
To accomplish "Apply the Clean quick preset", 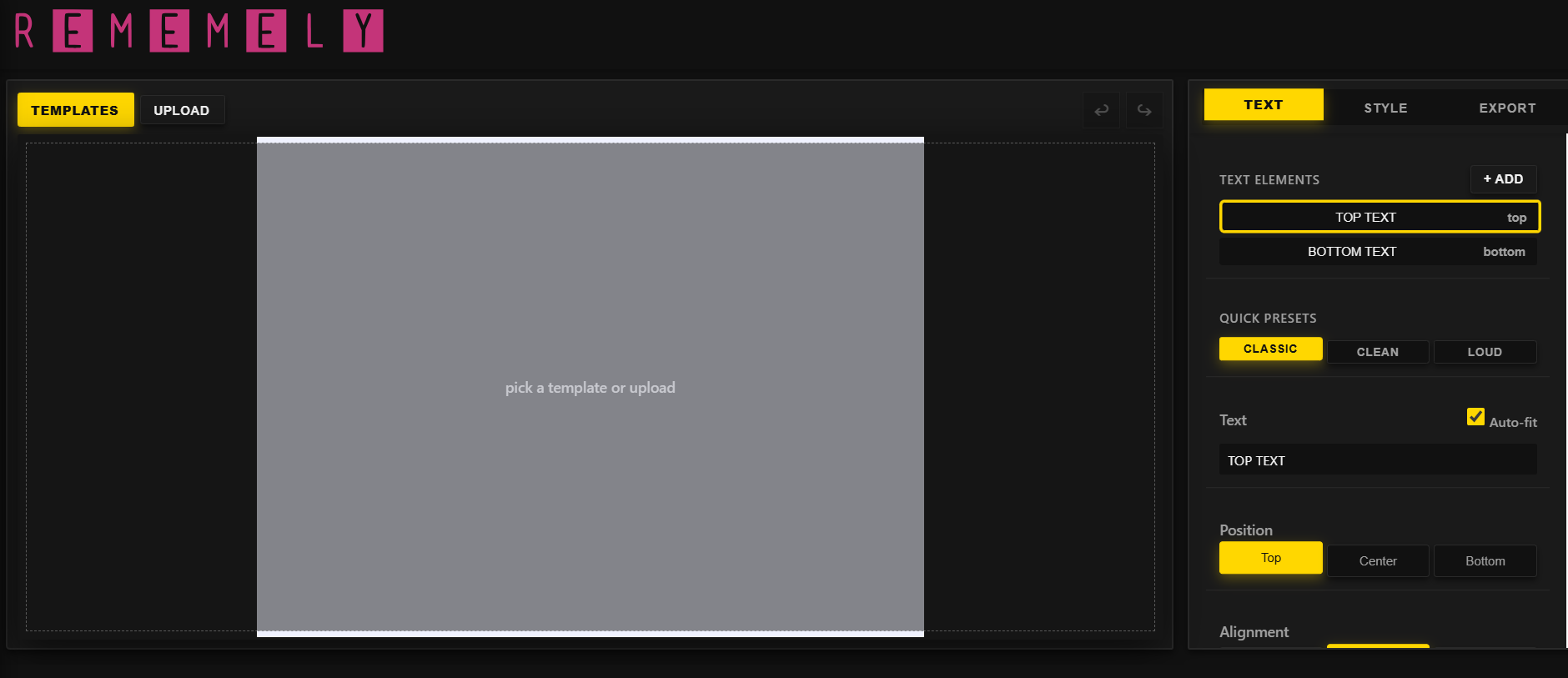I will (x=1378, y=352).
